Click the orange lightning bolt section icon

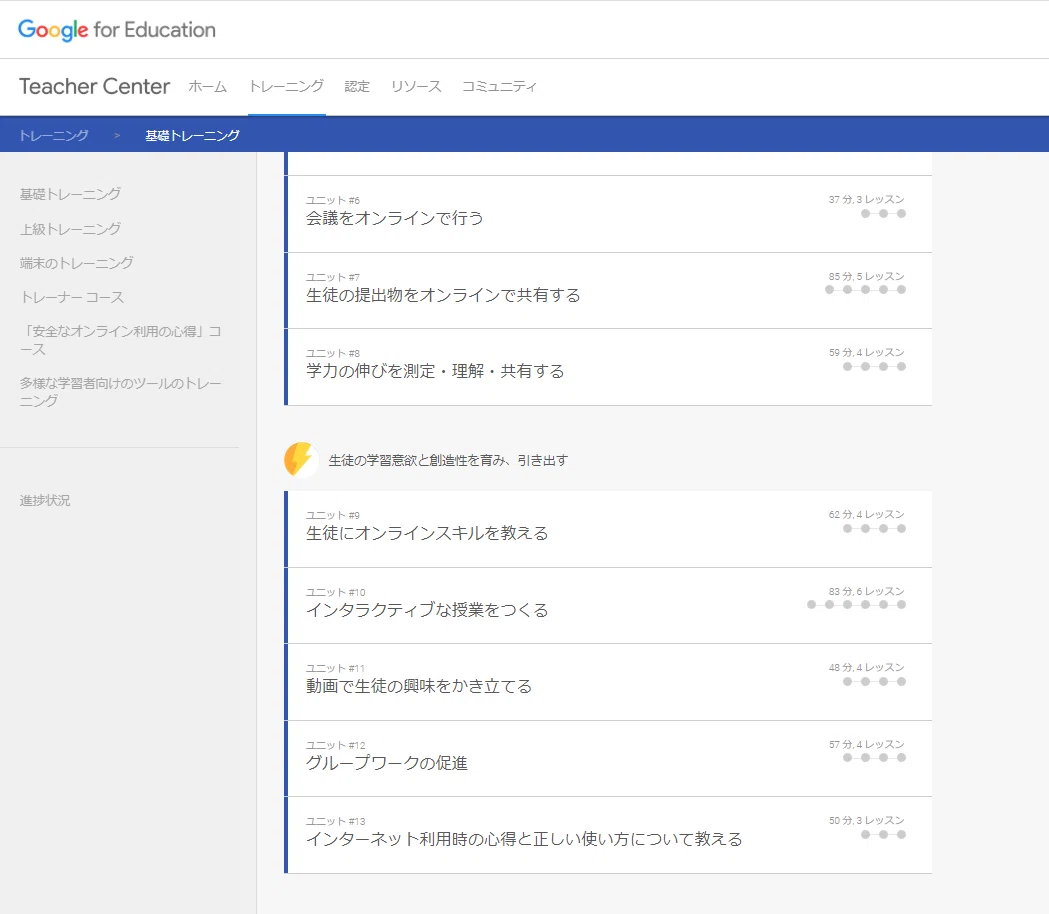pos(299,459)
